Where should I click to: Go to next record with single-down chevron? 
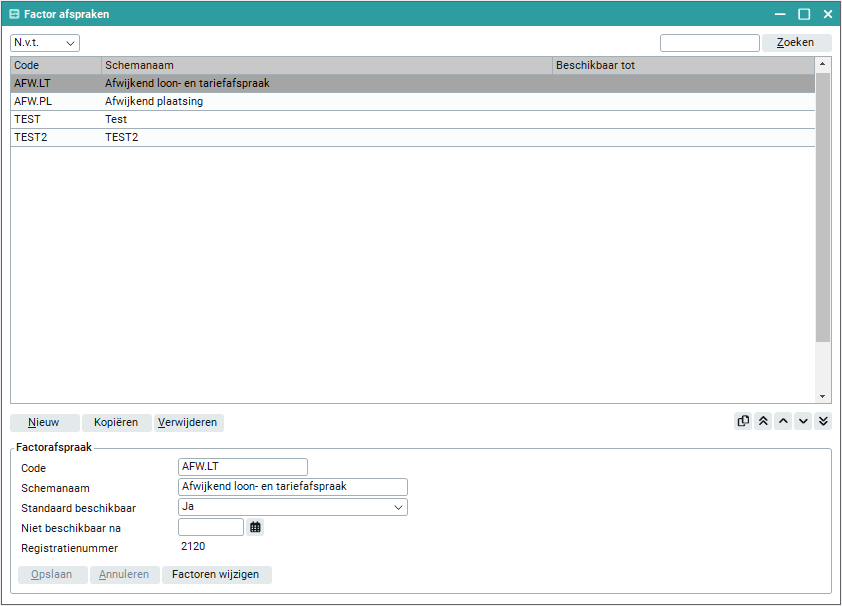(x=803, y=421)
